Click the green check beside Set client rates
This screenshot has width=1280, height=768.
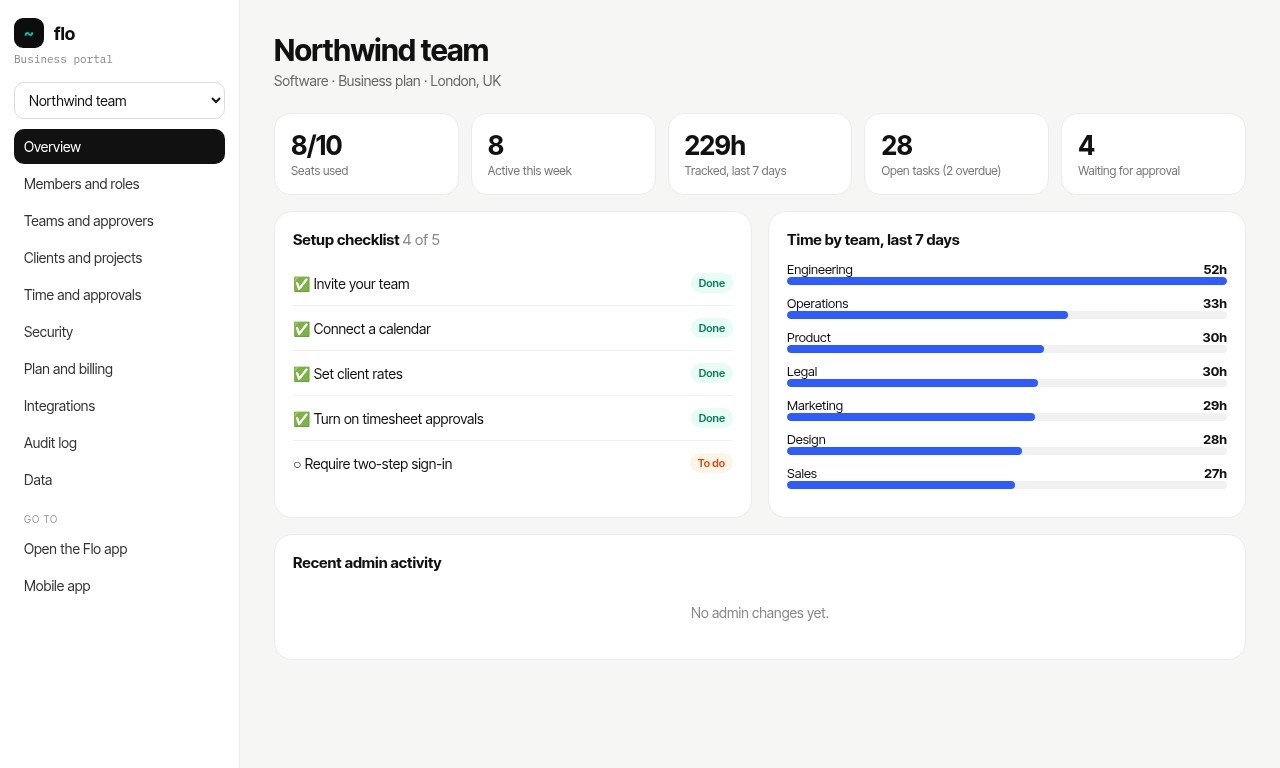[301, 374]
